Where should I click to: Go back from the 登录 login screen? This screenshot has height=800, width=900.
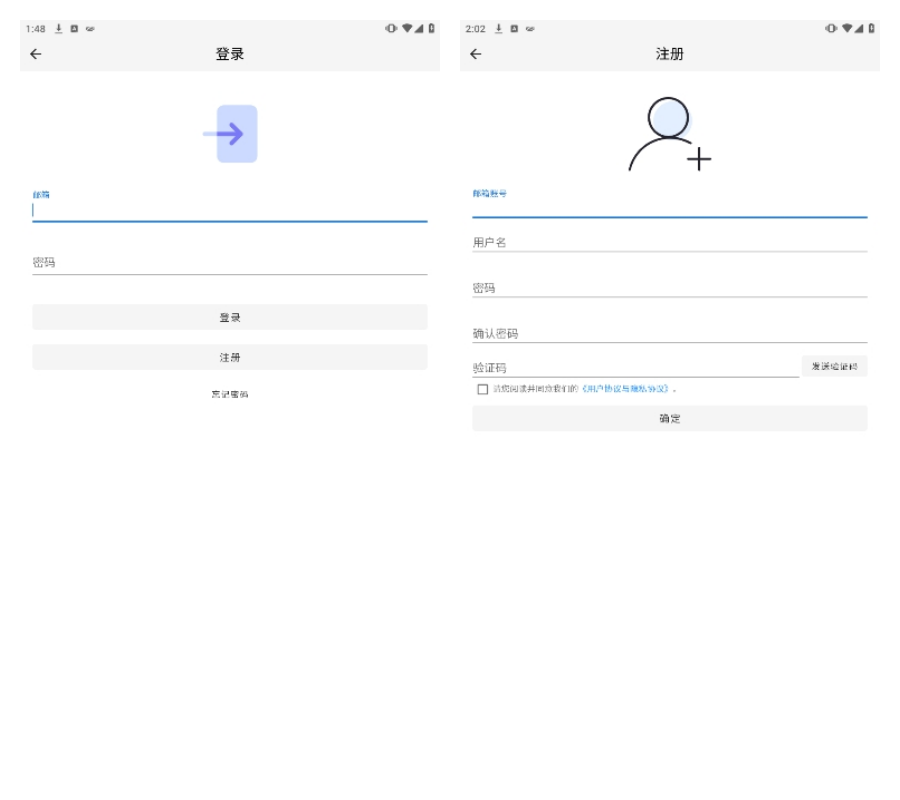coord(36,54)
